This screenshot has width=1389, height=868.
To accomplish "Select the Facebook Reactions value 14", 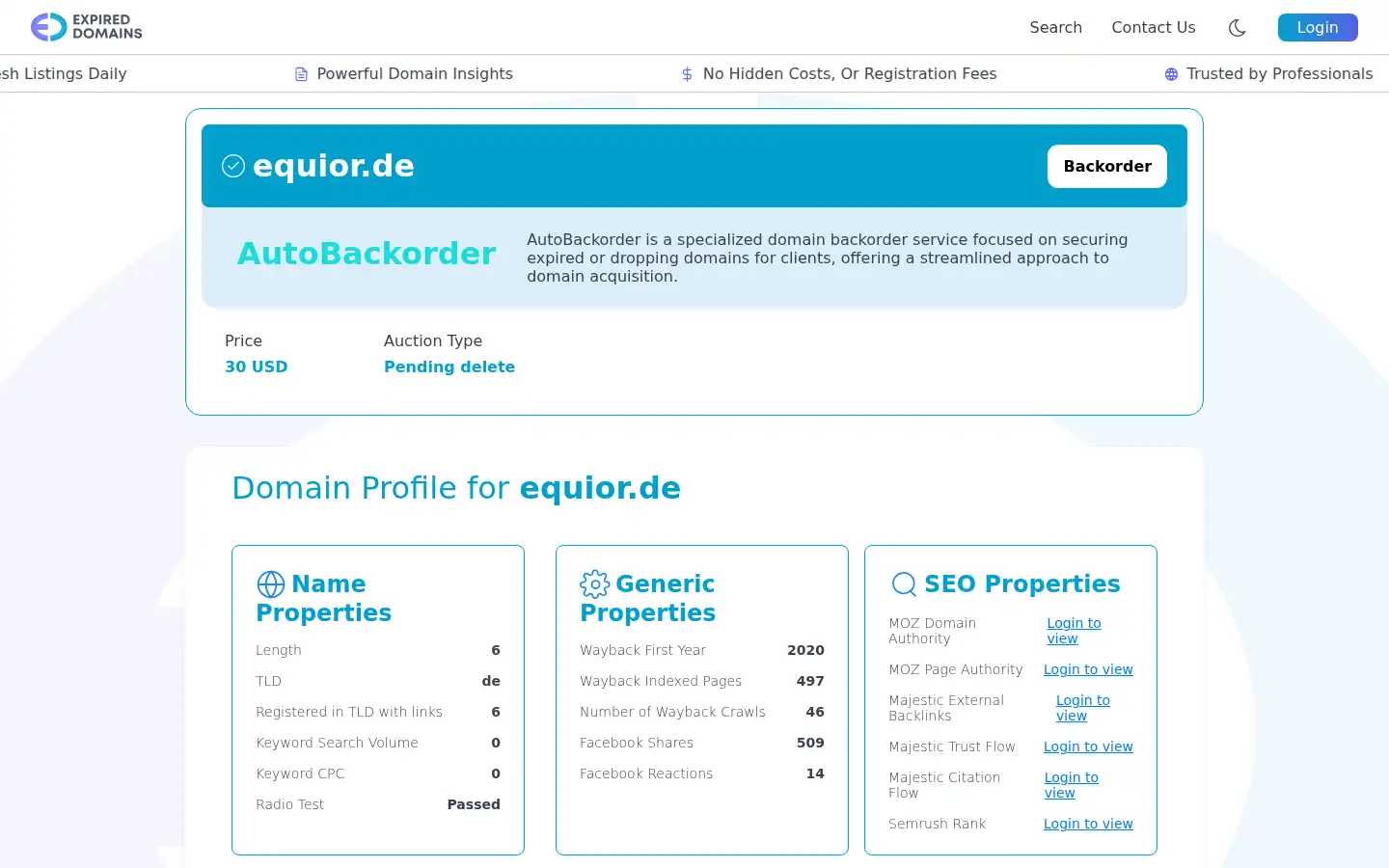I will 815,773.
